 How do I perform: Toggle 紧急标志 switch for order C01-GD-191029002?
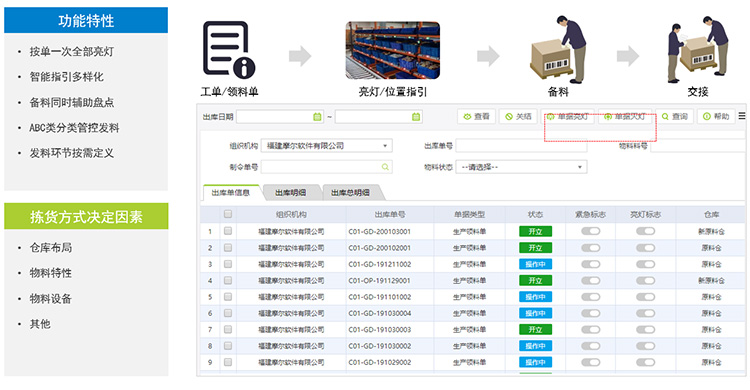590,362
